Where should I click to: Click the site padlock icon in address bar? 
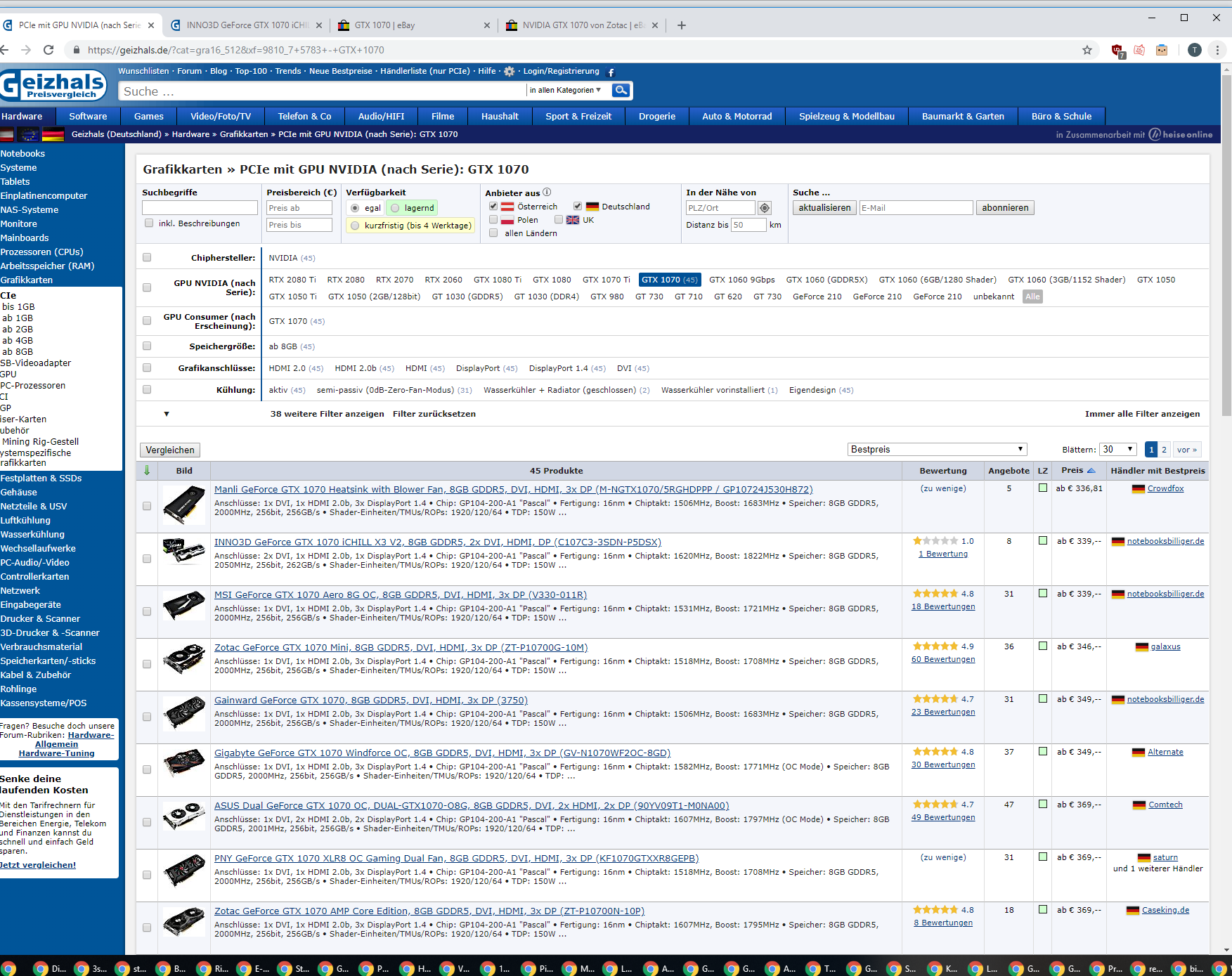coord(76,50)
